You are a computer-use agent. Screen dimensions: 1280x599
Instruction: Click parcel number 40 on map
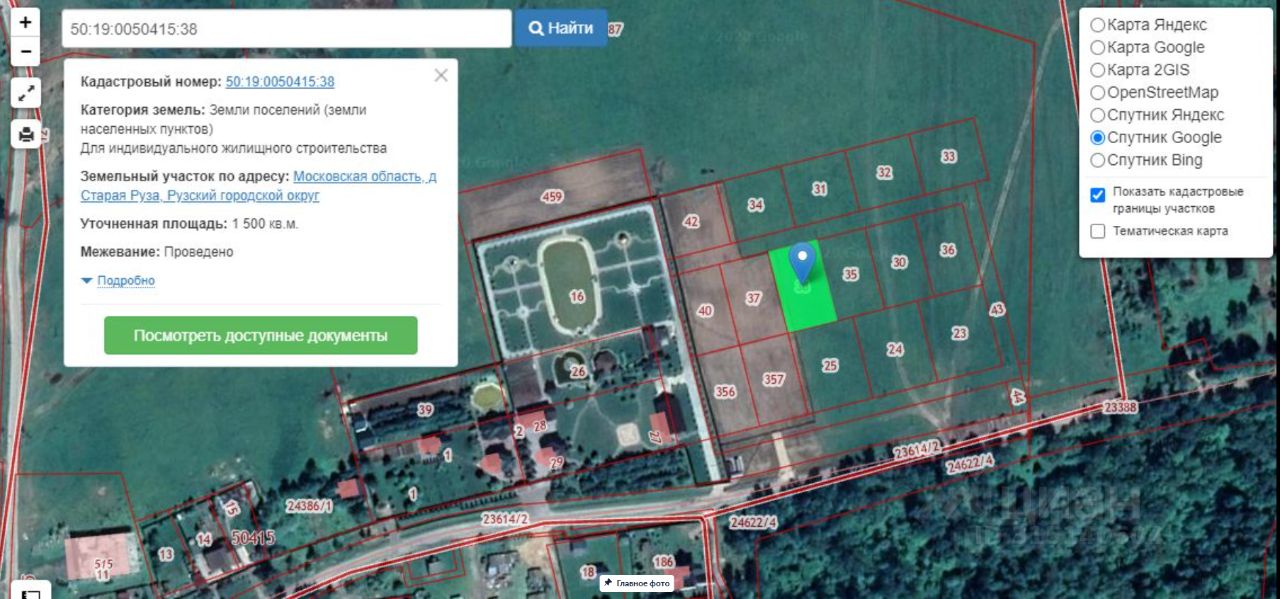(705, 311)
